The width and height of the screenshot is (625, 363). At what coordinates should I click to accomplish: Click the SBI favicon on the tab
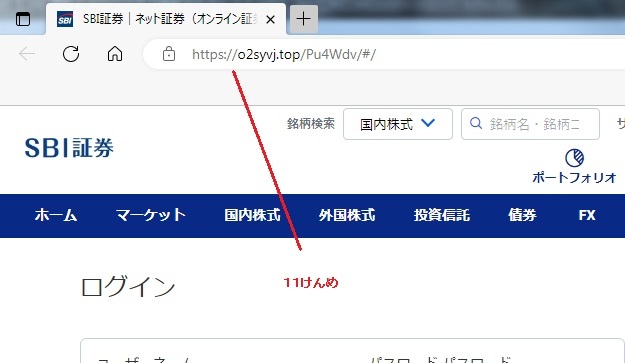pyautogui.click(x=65, y=19)
